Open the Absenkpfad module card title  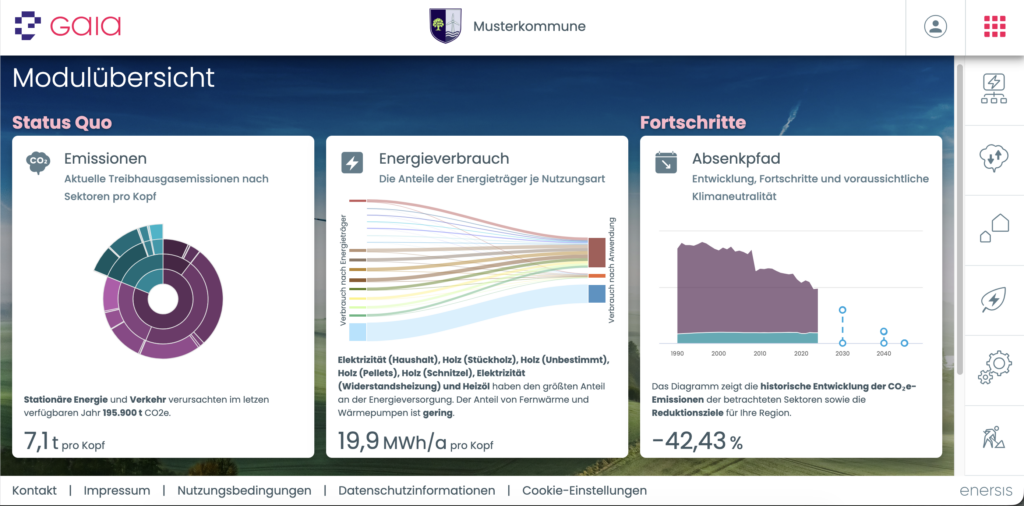[735, 158]
